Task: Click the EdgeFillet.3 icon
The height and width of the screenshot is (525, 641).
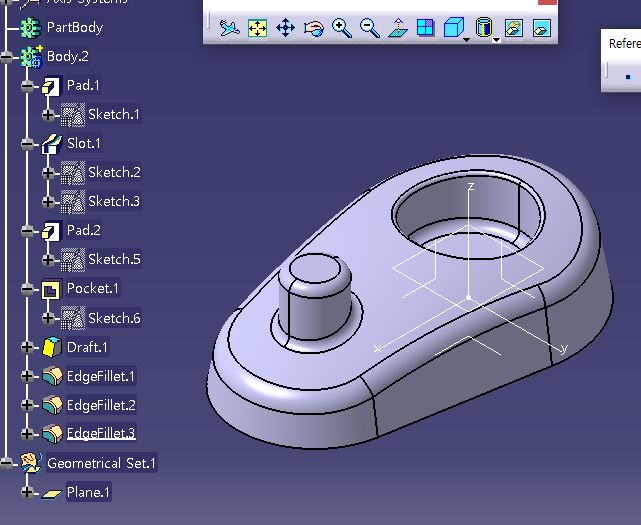Action: click(52, 434)
